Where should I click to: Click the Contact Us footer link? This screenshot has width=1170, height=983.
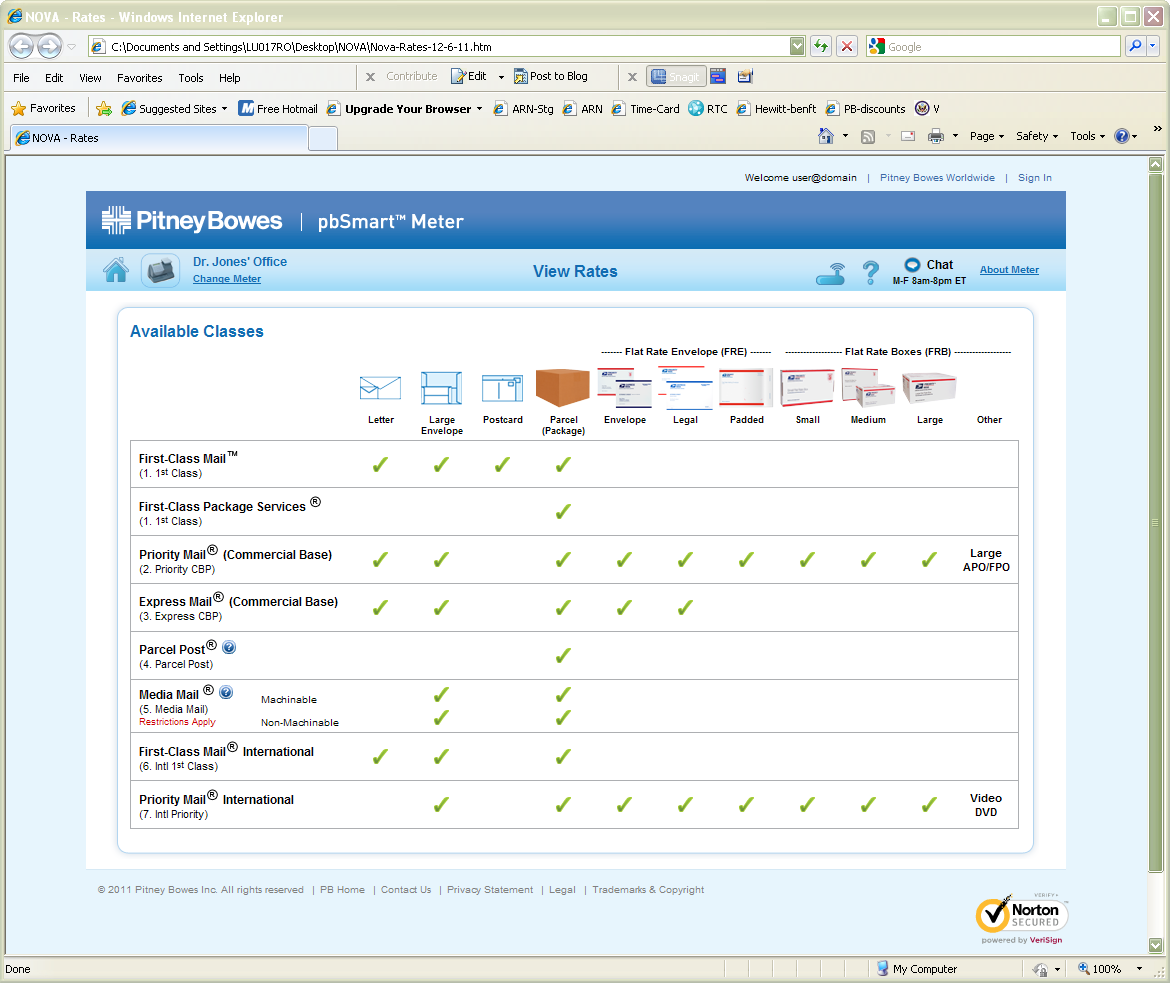pos(406,890)
